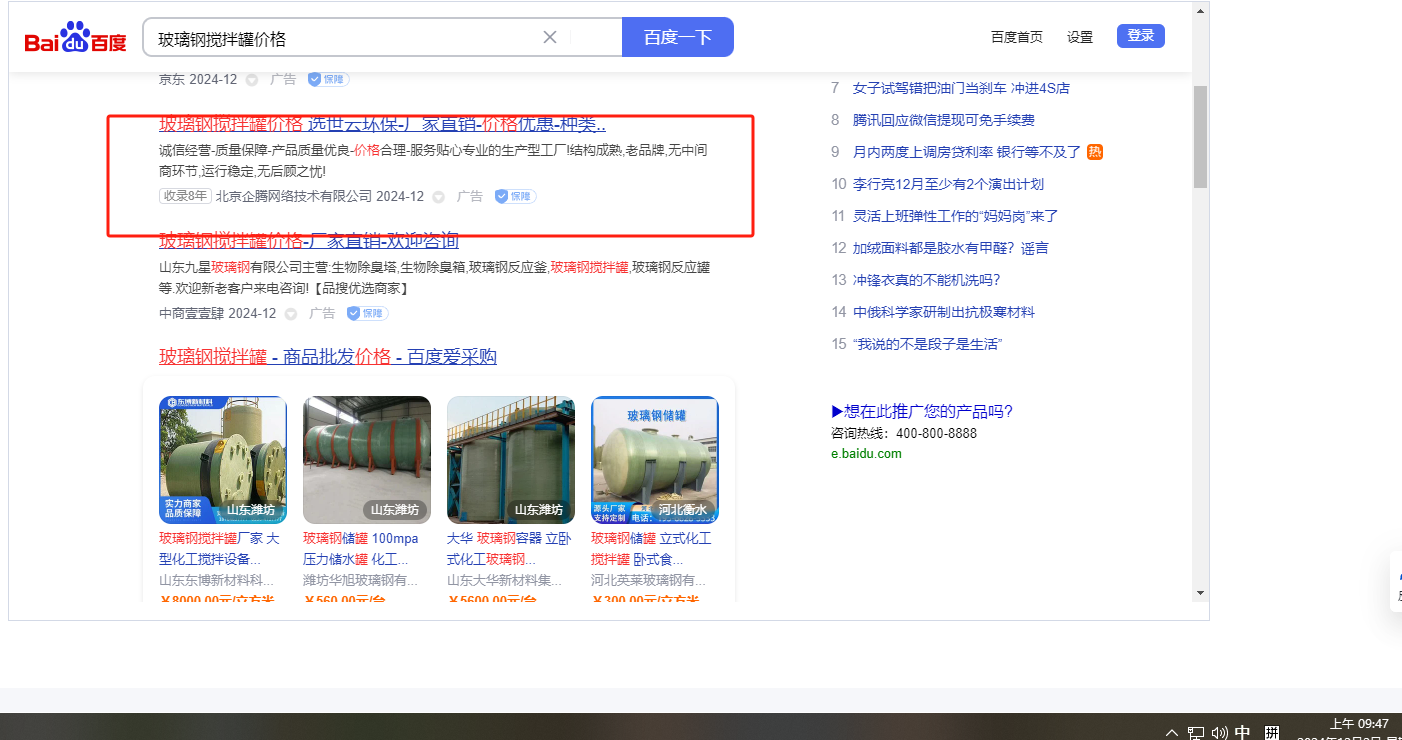Click the 保障 badge on the 北京企腾 ad
Screen dimensions: 1402x740
[x=515, y=196]
